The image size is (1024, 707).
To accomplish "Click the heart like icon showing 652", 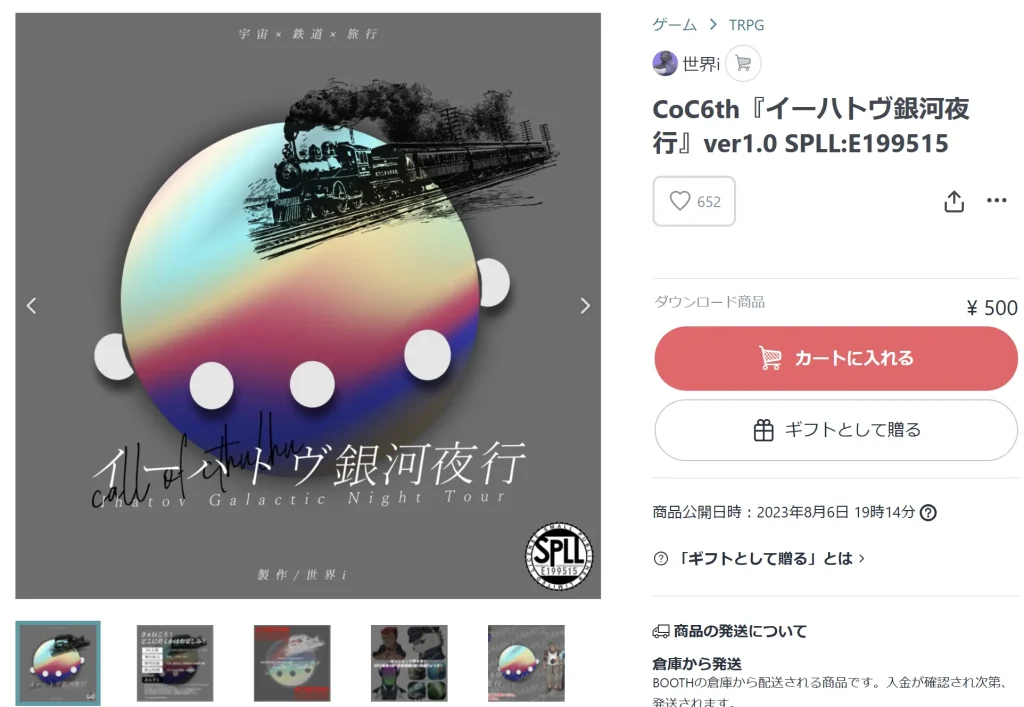I will coord(680,201).
